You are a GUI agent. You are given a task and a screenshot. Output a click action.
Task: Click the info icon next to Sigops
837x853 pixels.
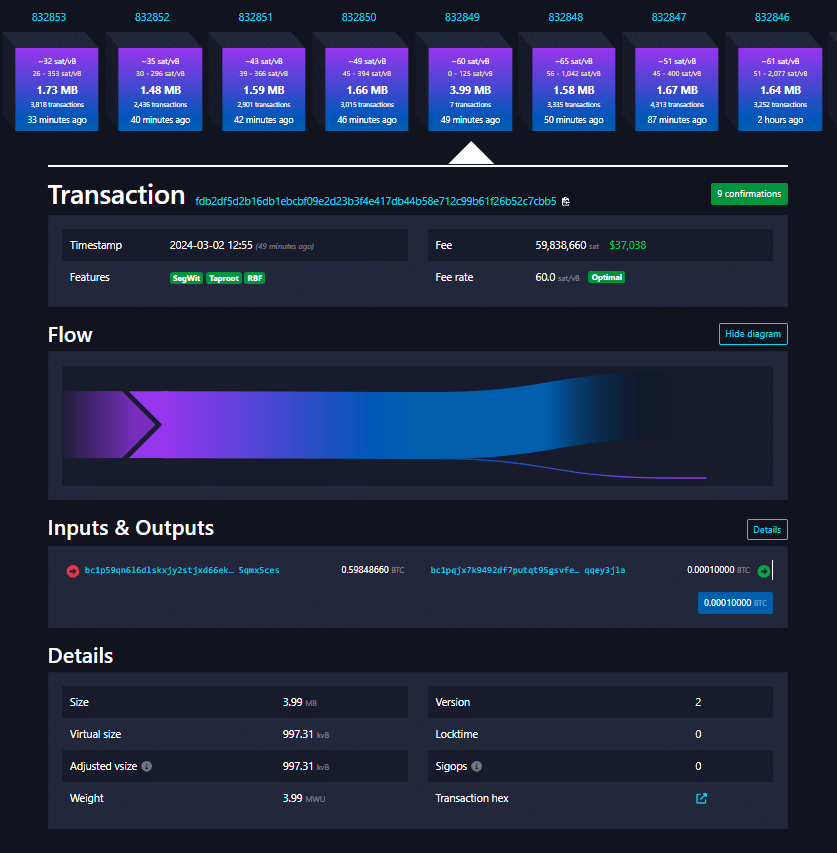coord(476,767)
